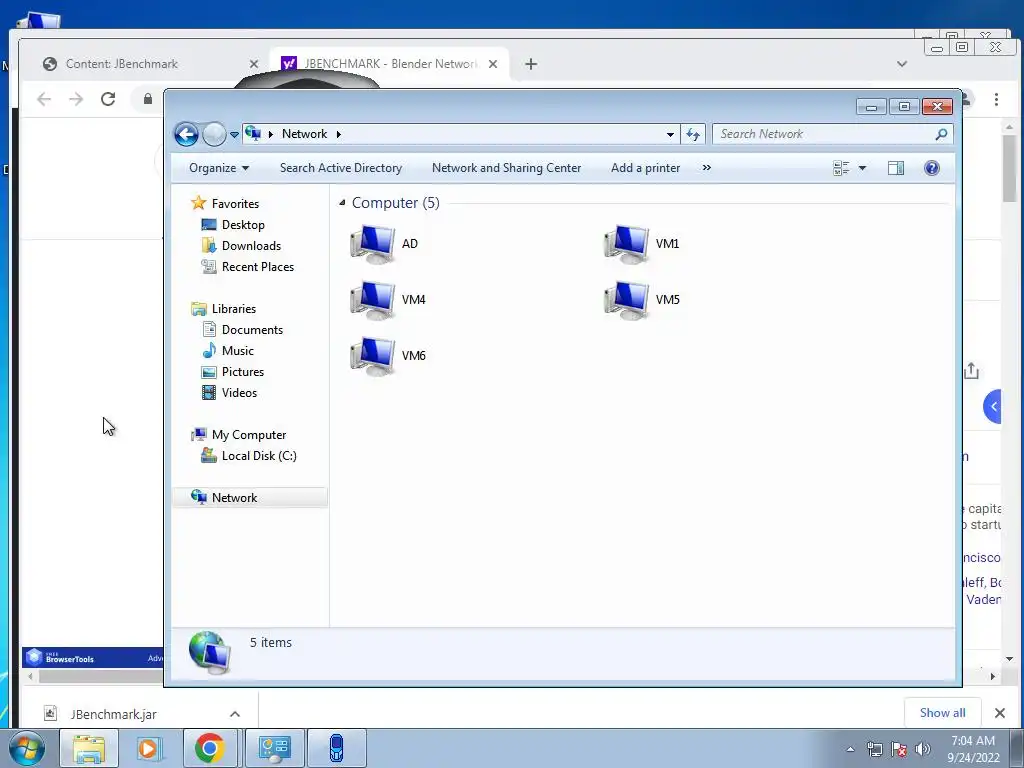This screenshot has width=1024, height=768.
Task: Show hidden tray icons arrow
Action: click(850, 749)
